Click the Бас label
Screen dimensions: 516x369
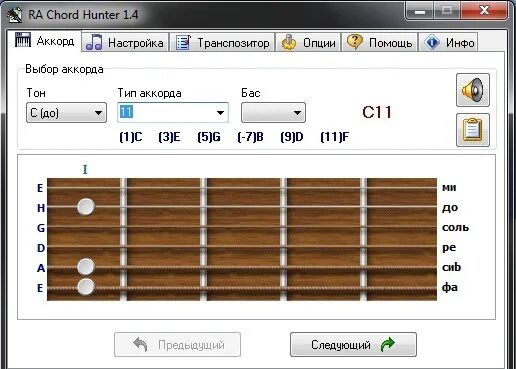pyautogui.click(x=251, y=93)
